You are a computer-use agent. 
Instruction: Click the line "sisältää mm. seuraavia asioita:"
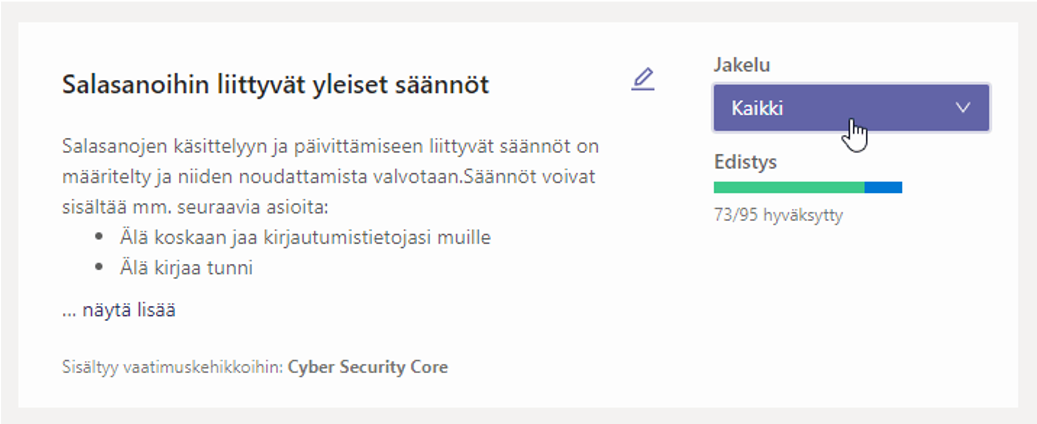point(195,208)
